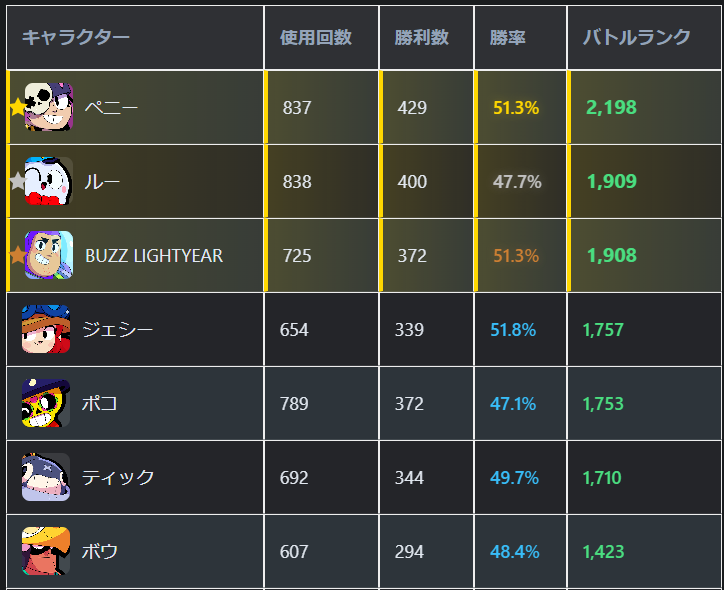Select ペニー's battle rank value 2,198
Viewport: 724px width, 590px height.
(x=612, y=107)
